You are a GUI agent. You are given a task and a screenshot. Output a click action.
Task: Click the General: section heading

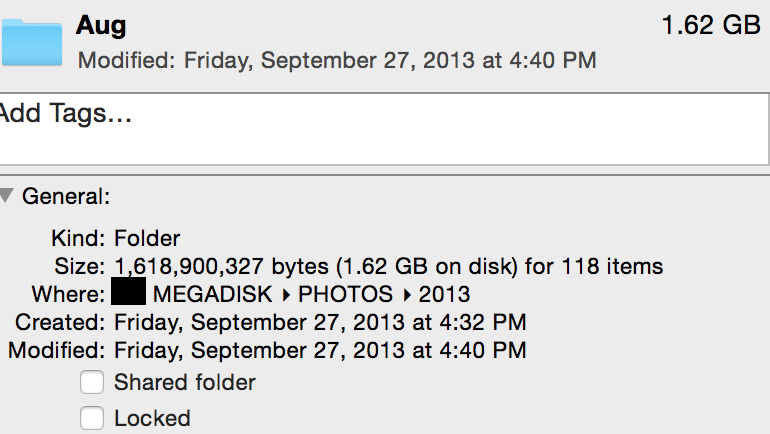66,196
